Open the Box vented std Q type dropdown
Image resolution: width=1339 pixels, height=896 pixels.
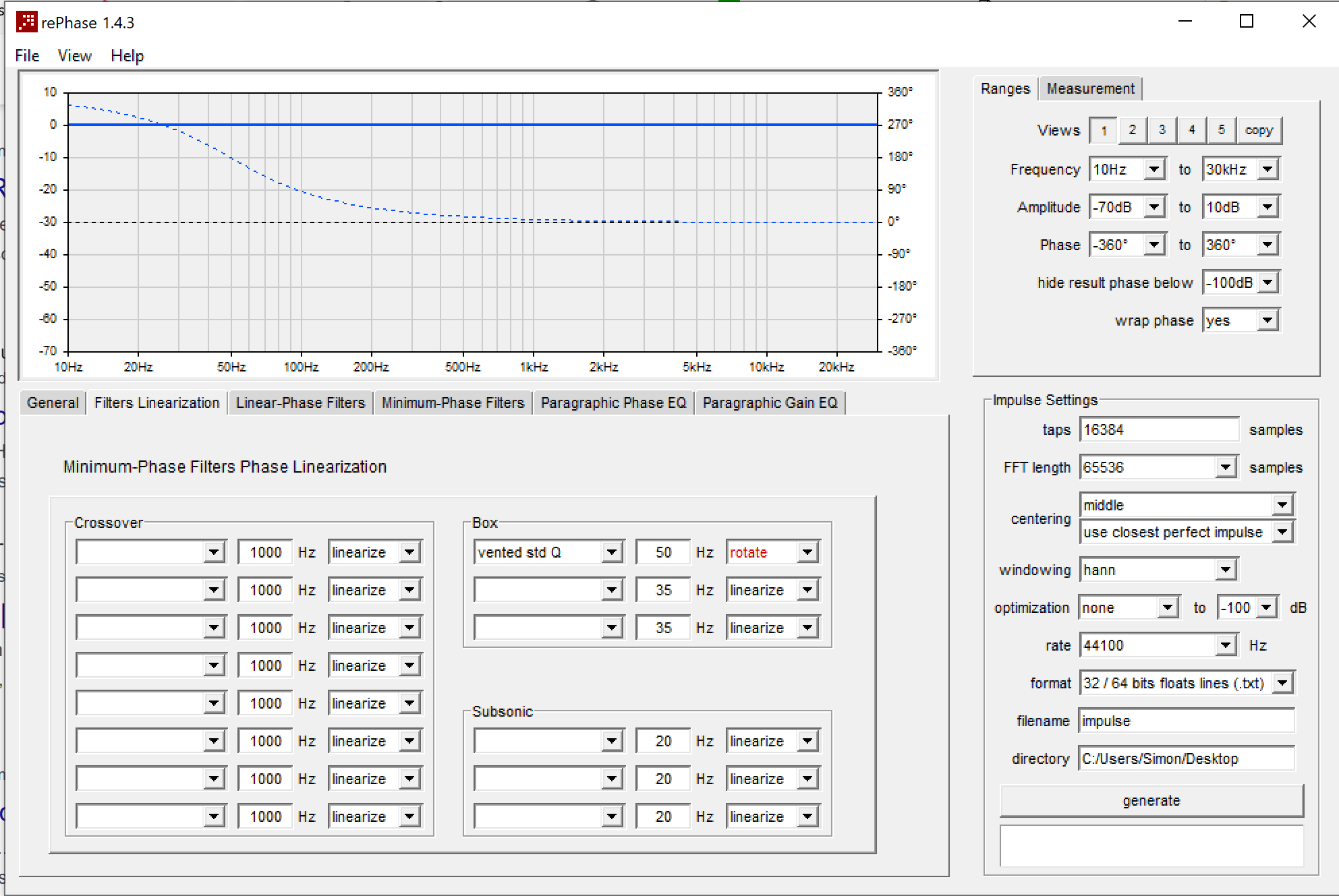tap(548, 552)
